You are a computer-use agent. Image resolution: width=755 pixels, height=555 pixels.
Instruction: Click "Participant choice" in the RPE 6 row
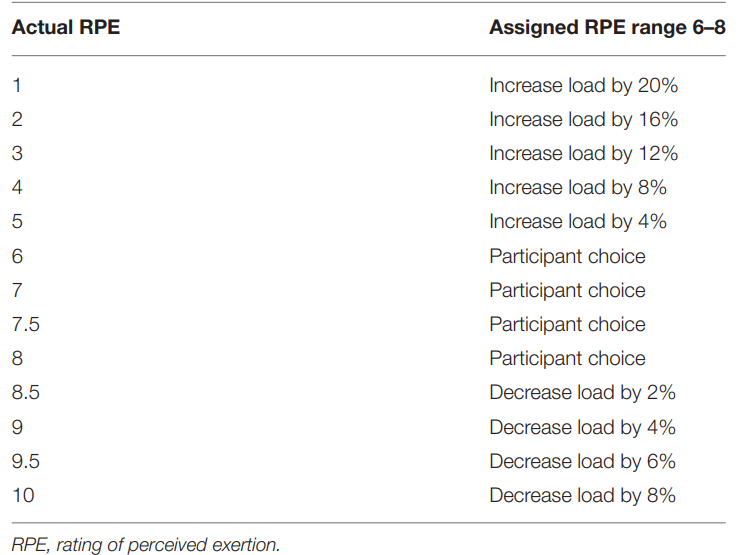point(567,256)
